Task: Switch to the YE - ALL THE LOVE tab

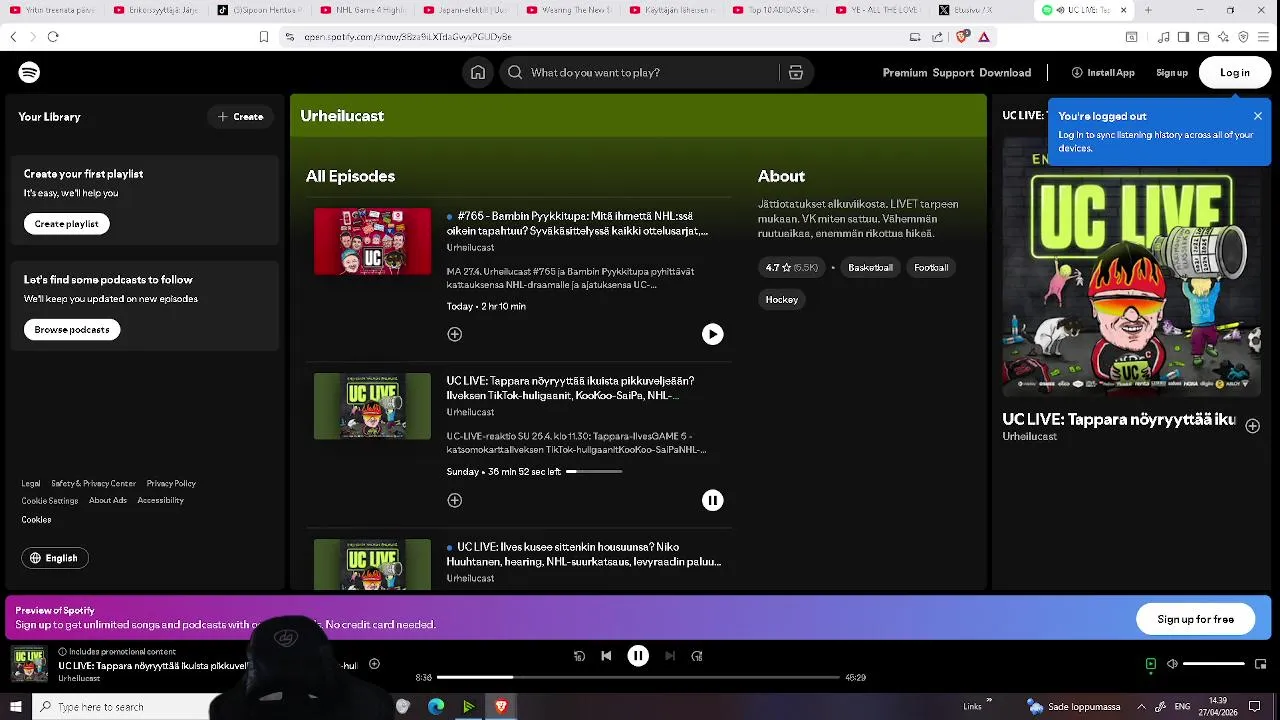Action: 876,10
